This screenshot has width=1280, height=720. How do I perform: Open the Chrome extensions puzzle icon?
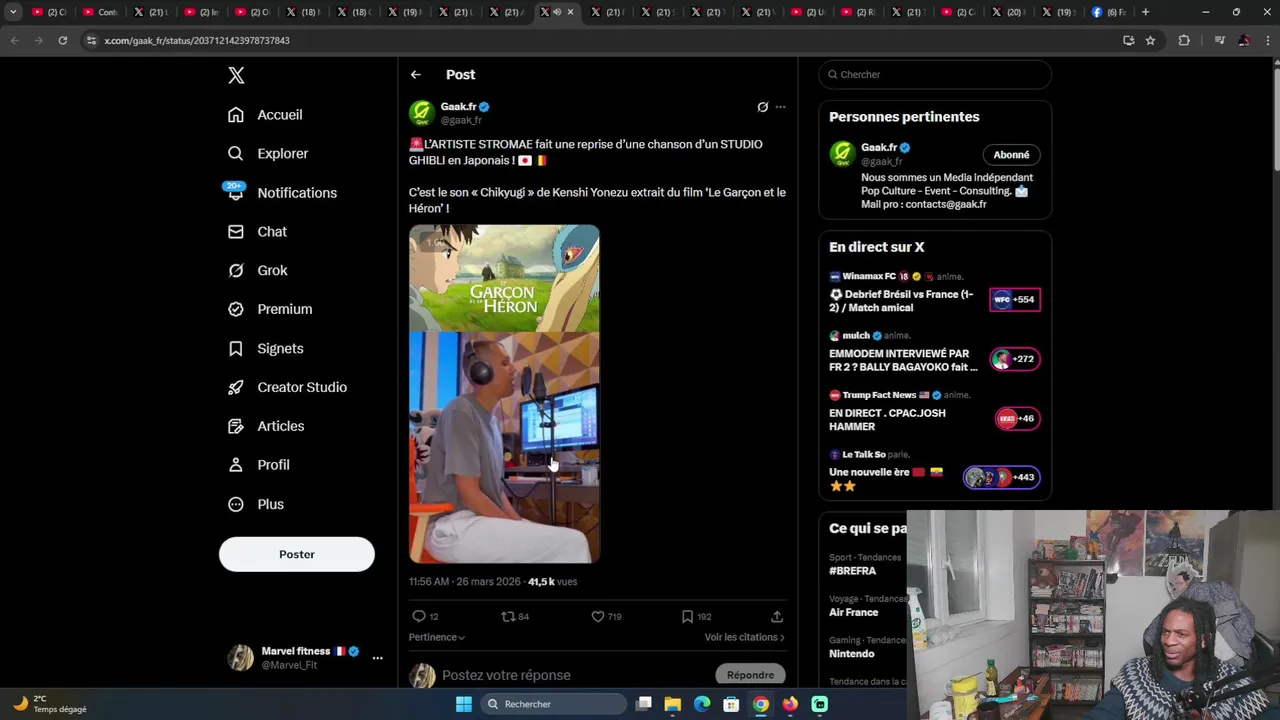[x=1184, y=41]
